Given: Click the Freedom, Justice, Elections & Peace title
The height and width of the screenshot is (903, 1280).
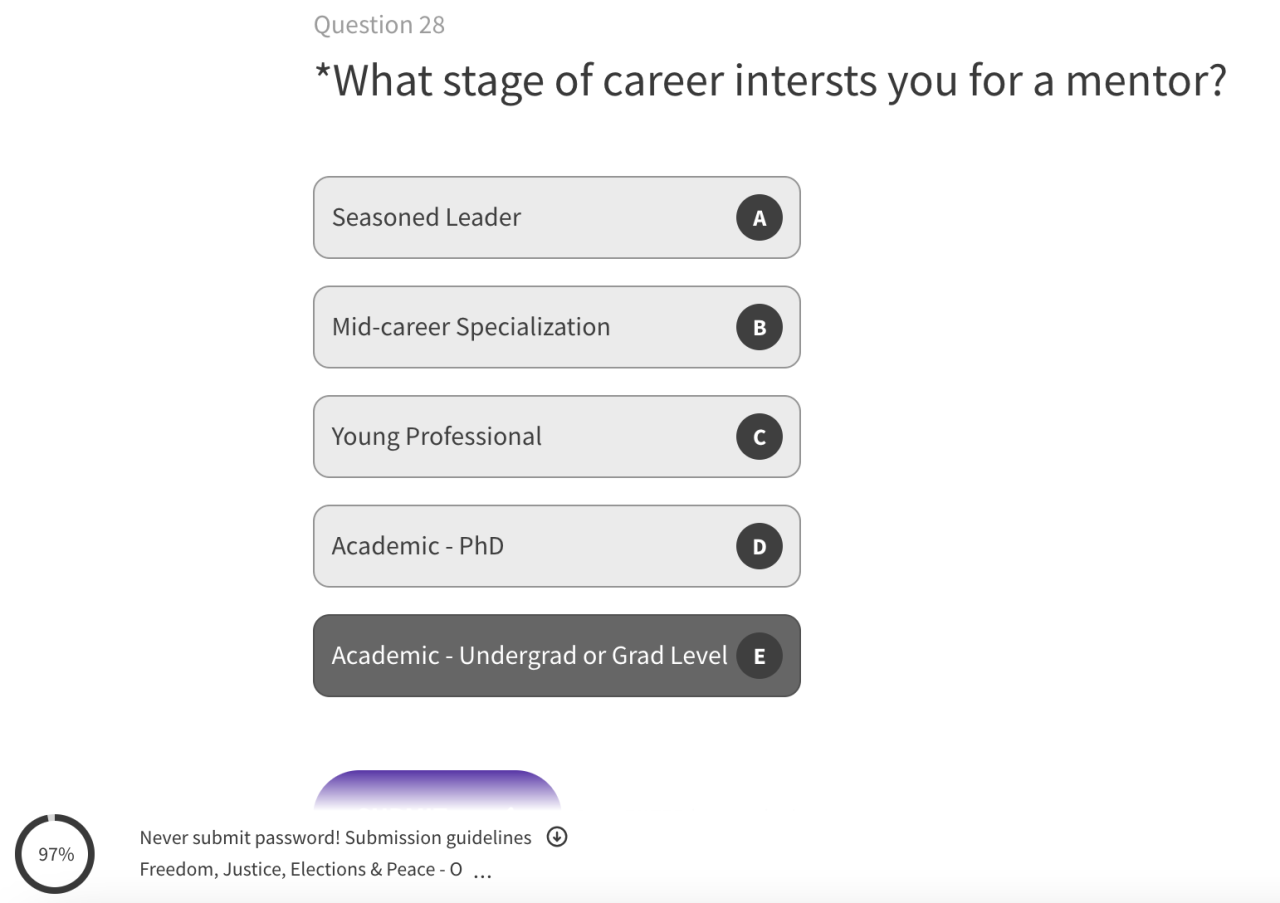Looking at the screenshot, I should [300, 870].
